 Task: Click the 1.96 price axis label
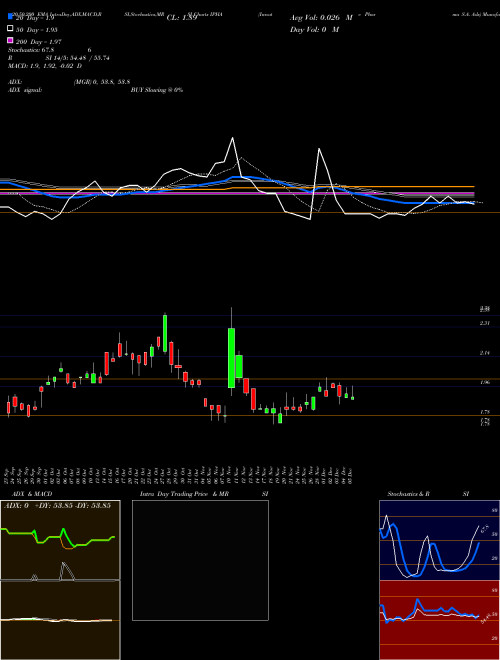[484, 383]
